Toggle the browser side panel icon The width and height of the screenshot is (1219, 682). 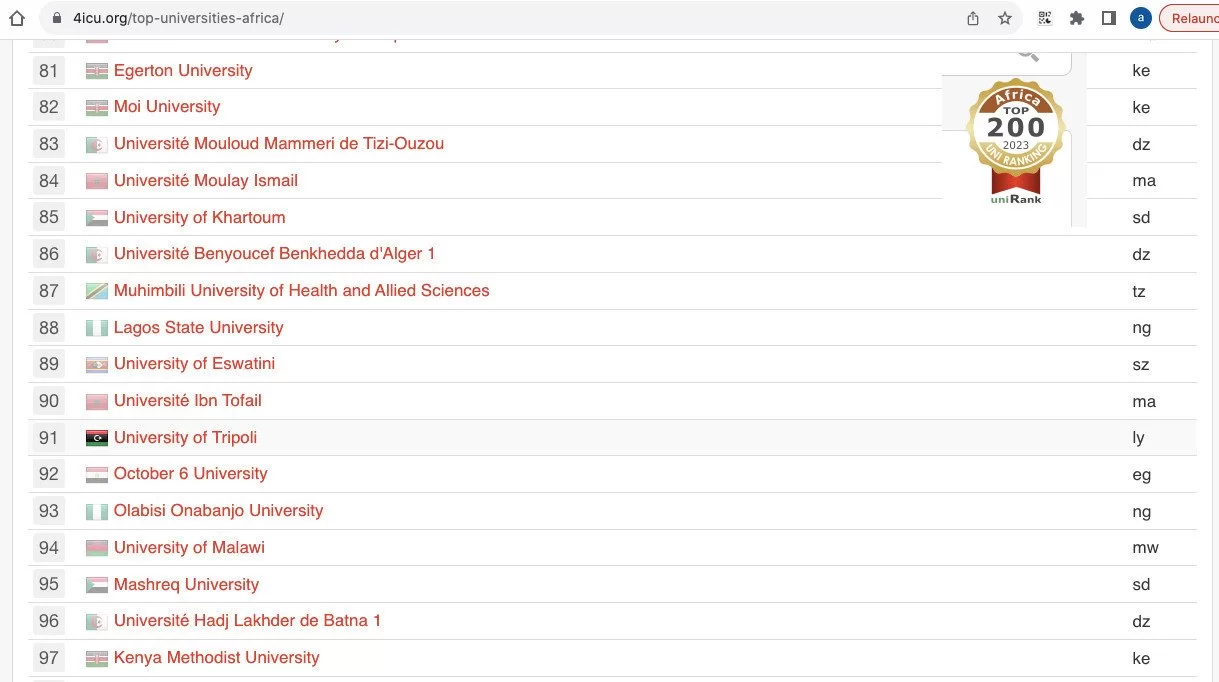tap(1108, 18)
